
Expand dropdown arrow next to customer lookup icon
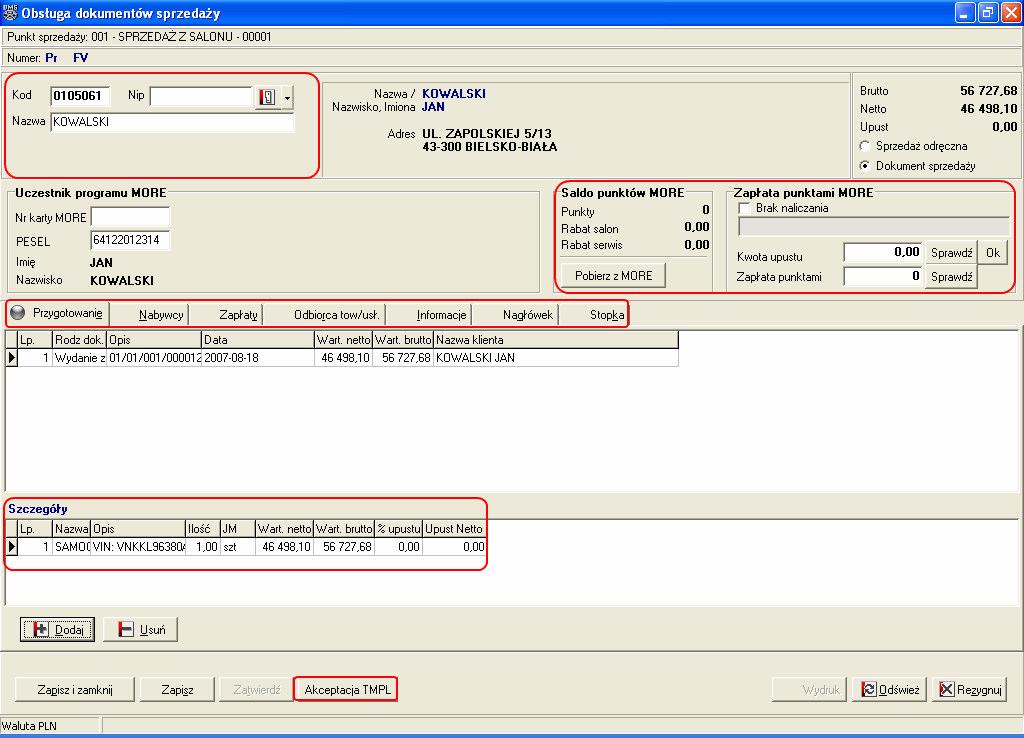[x=287, y=97]
